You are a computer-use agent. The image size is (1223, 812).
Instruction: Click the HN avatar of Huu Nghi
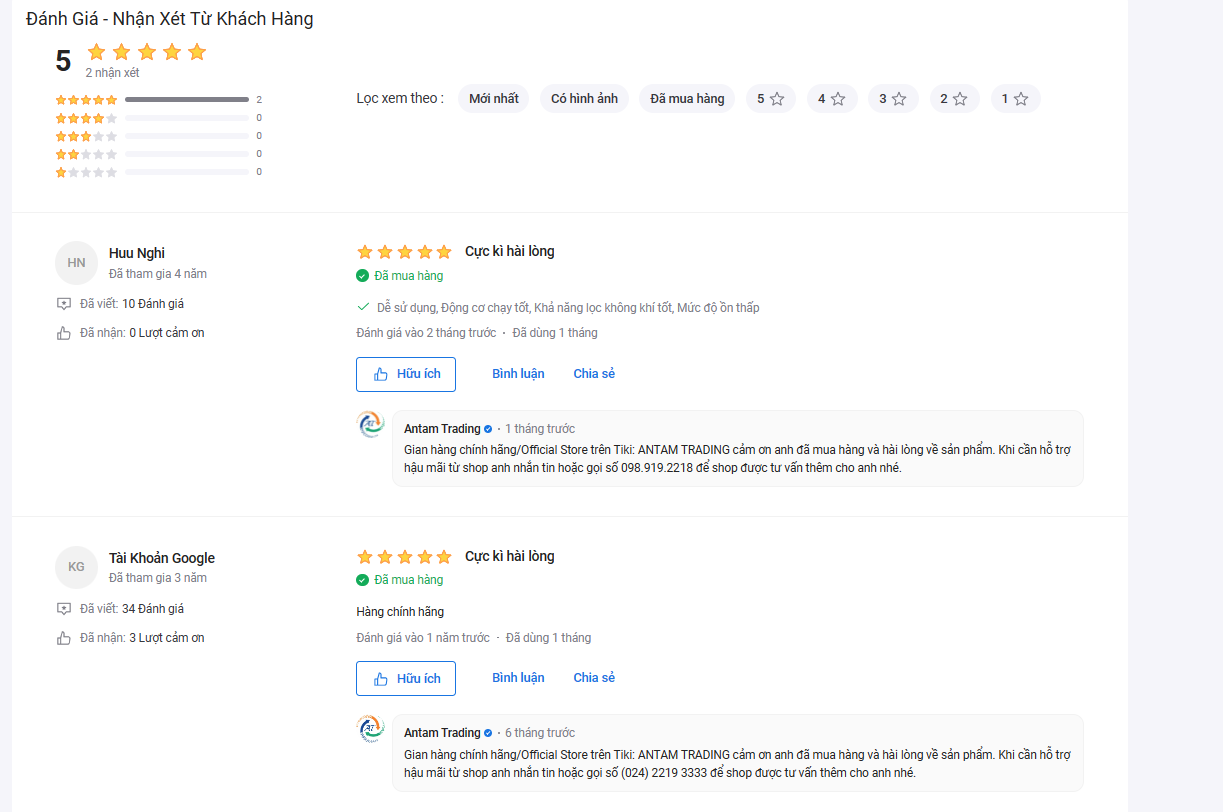[76, 263]
